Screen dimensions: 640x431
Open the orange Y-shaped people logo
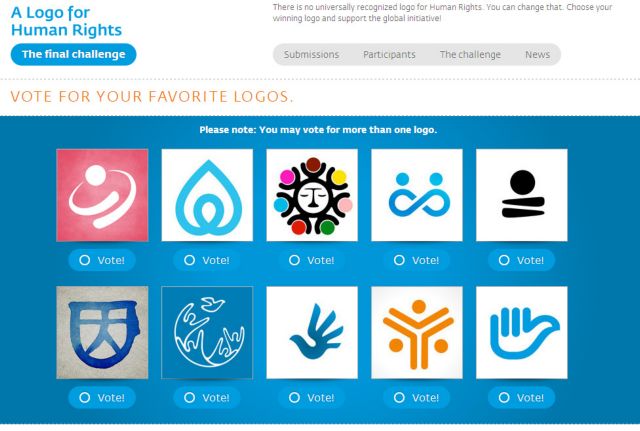click(417, 333)
